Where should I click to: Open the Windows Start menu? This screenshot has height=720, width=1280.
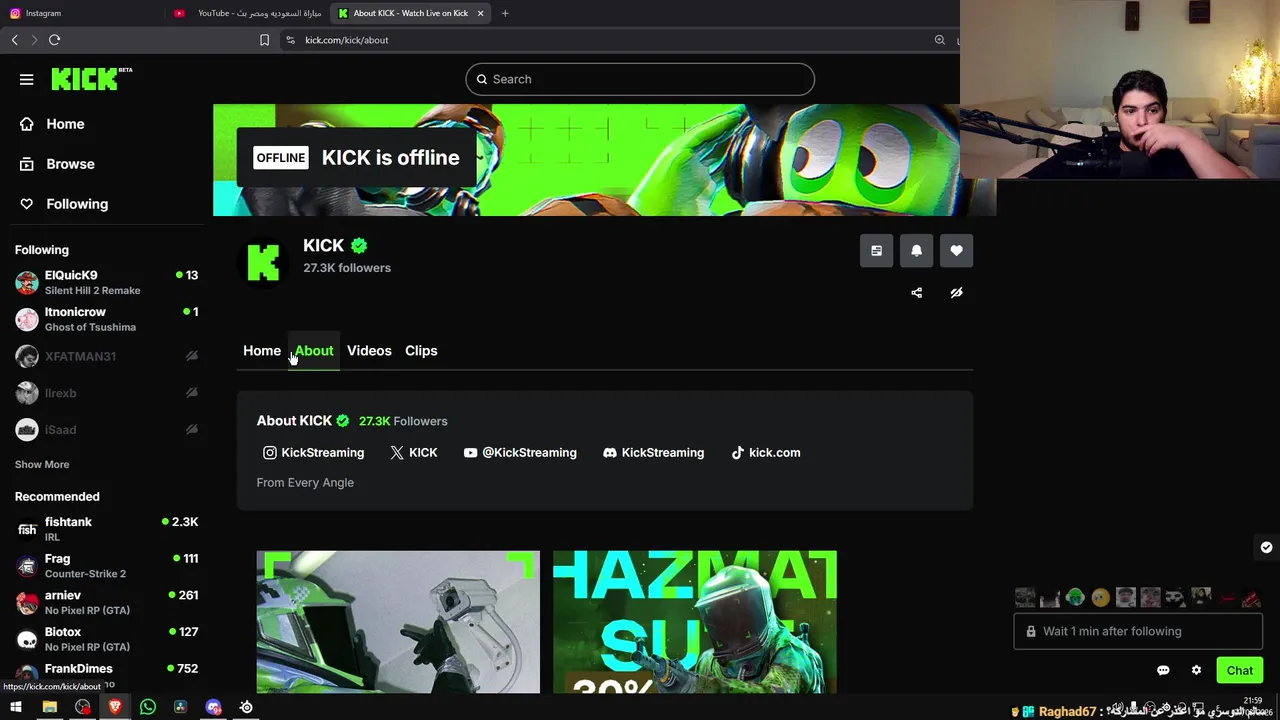[16, 707]
